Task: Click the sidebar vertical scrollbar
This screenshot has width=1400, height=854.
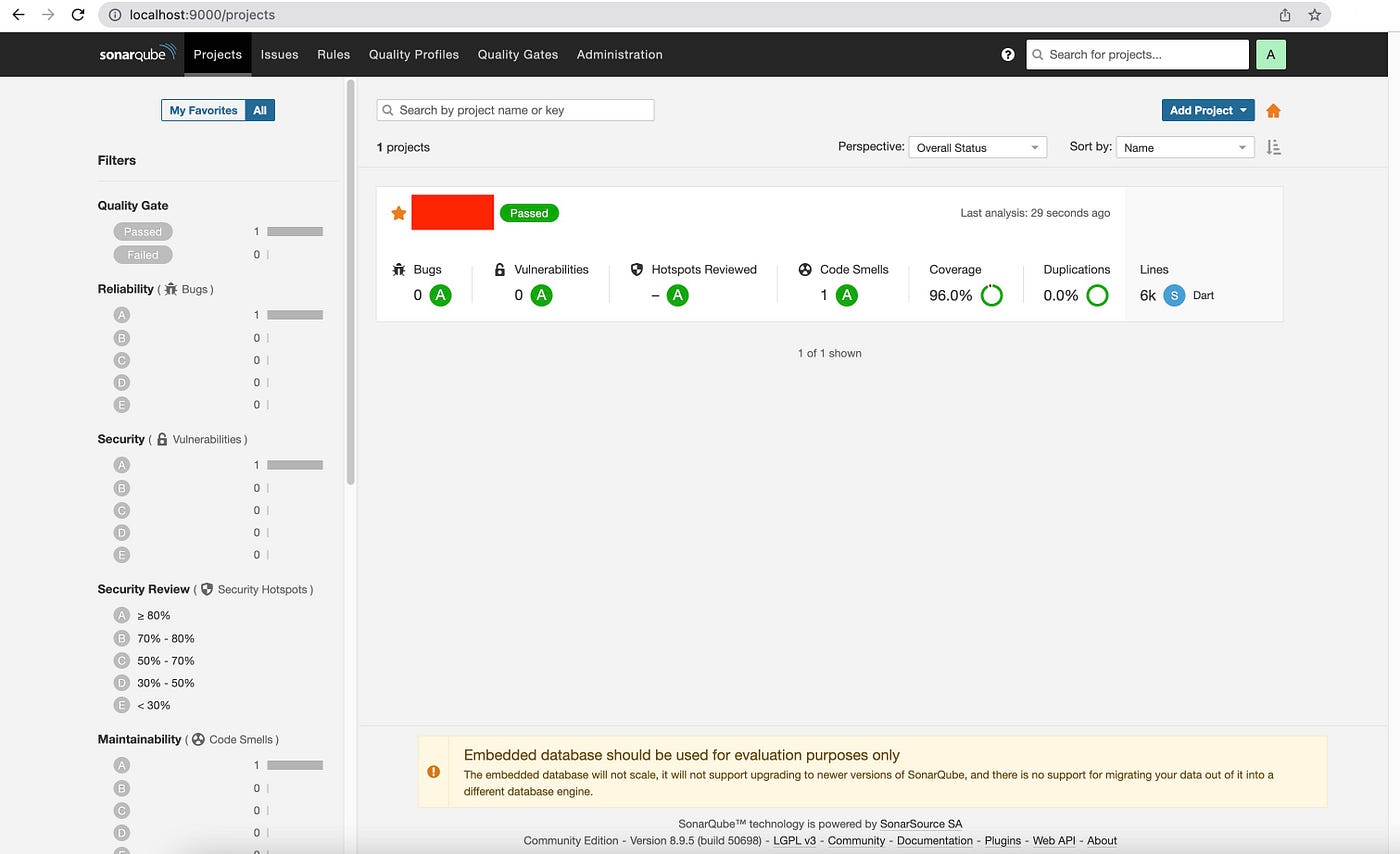Action: pyautogui.click(x=351, y=283)
